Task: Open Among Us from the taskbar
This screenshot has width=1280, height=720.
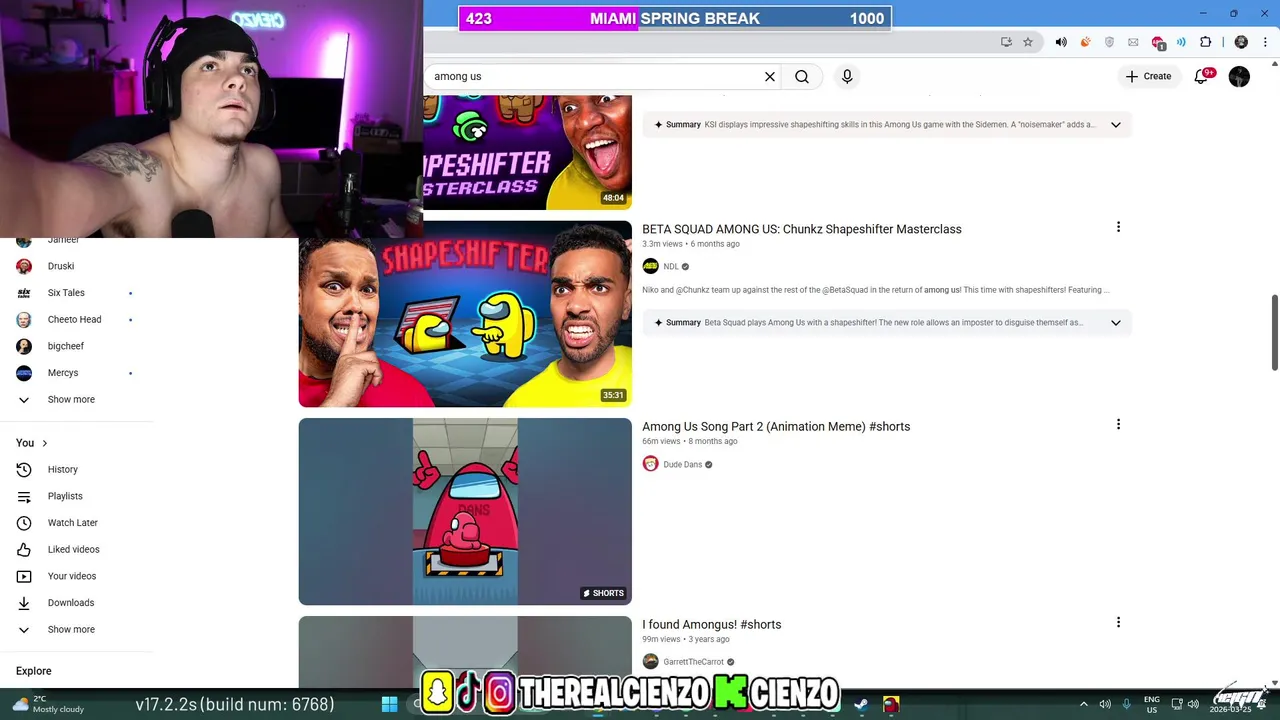Action: tap(890, 704)
